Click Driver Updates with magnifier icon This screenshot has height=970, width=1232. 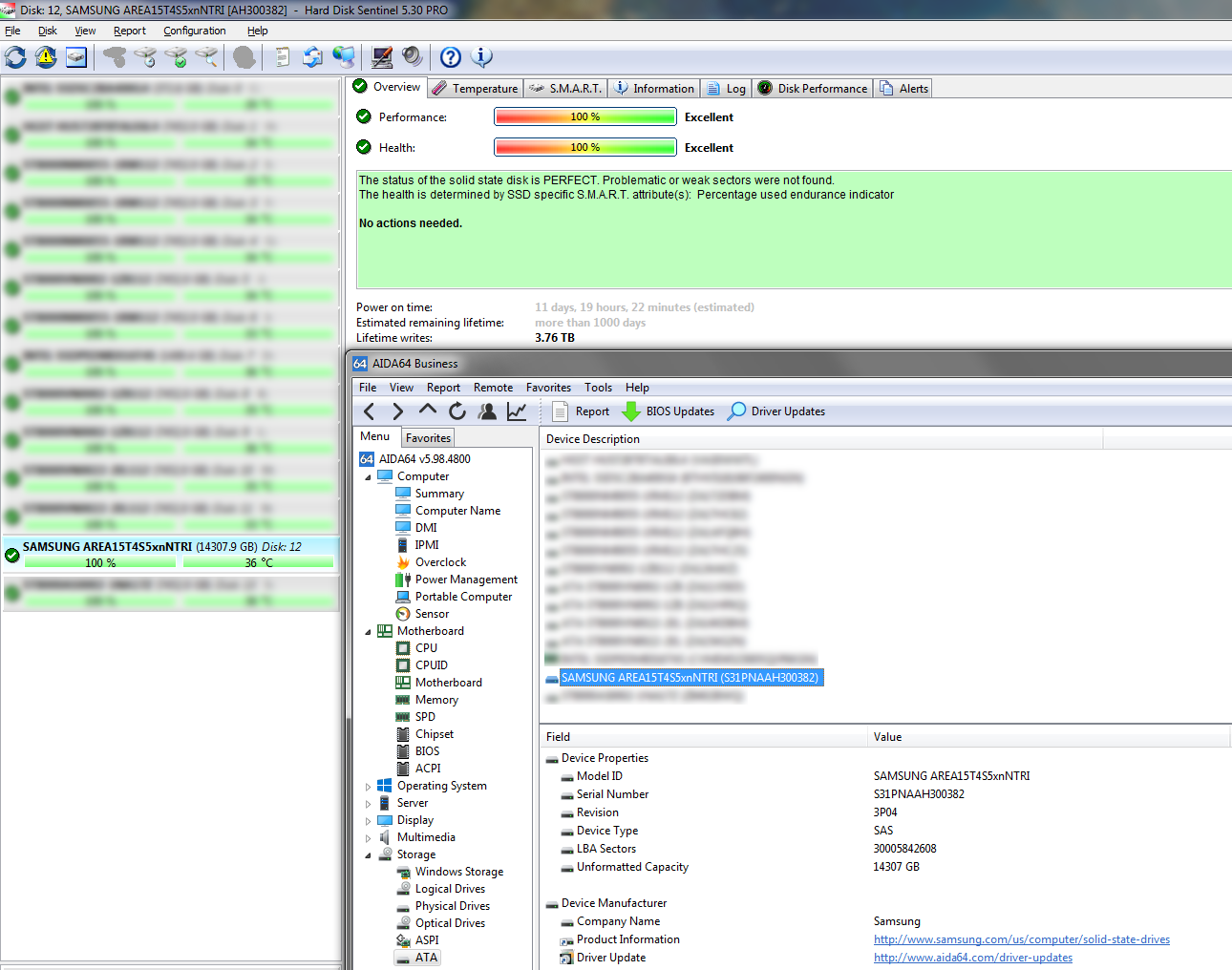coord(776,411)
